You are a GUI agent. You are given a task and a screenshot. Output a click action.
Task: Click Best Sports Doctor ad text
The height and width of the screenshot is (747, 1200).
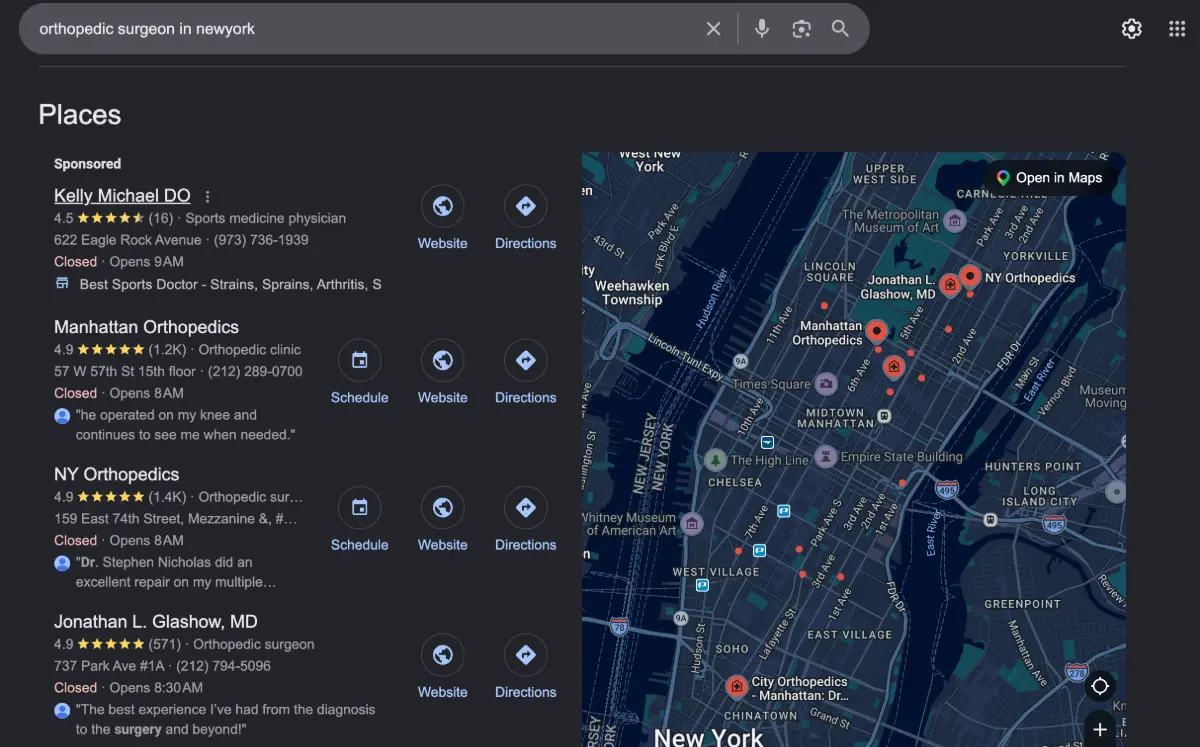pos(230,284)
